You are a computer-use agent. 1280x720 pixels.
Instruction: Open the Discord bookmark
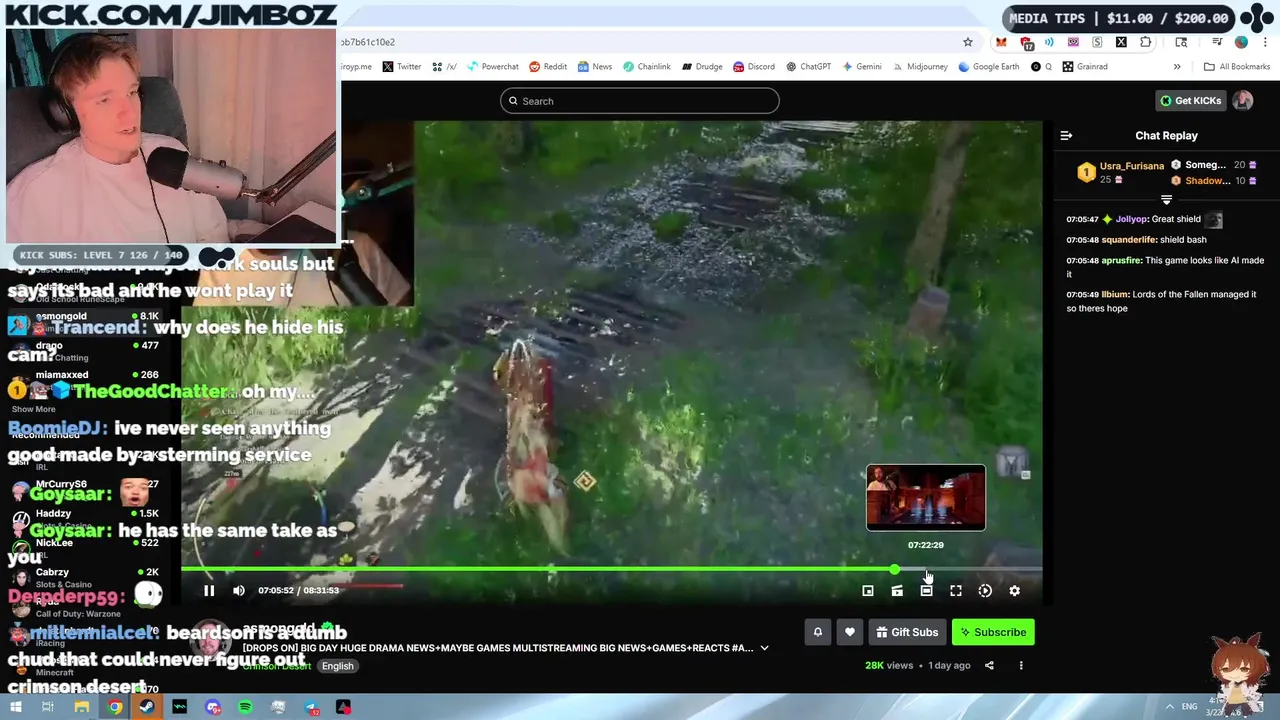tap(754, 67)
